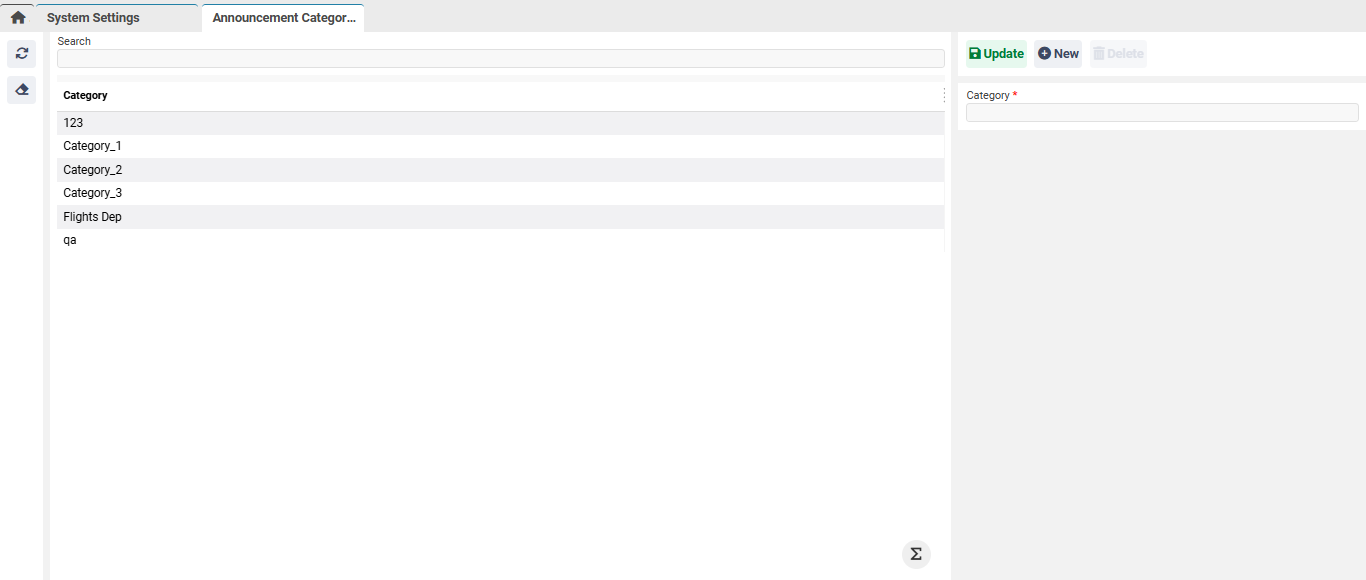Viewport: 1366px width, 580px height.
Task: Open Category column options menu
Action: (944, 96)
